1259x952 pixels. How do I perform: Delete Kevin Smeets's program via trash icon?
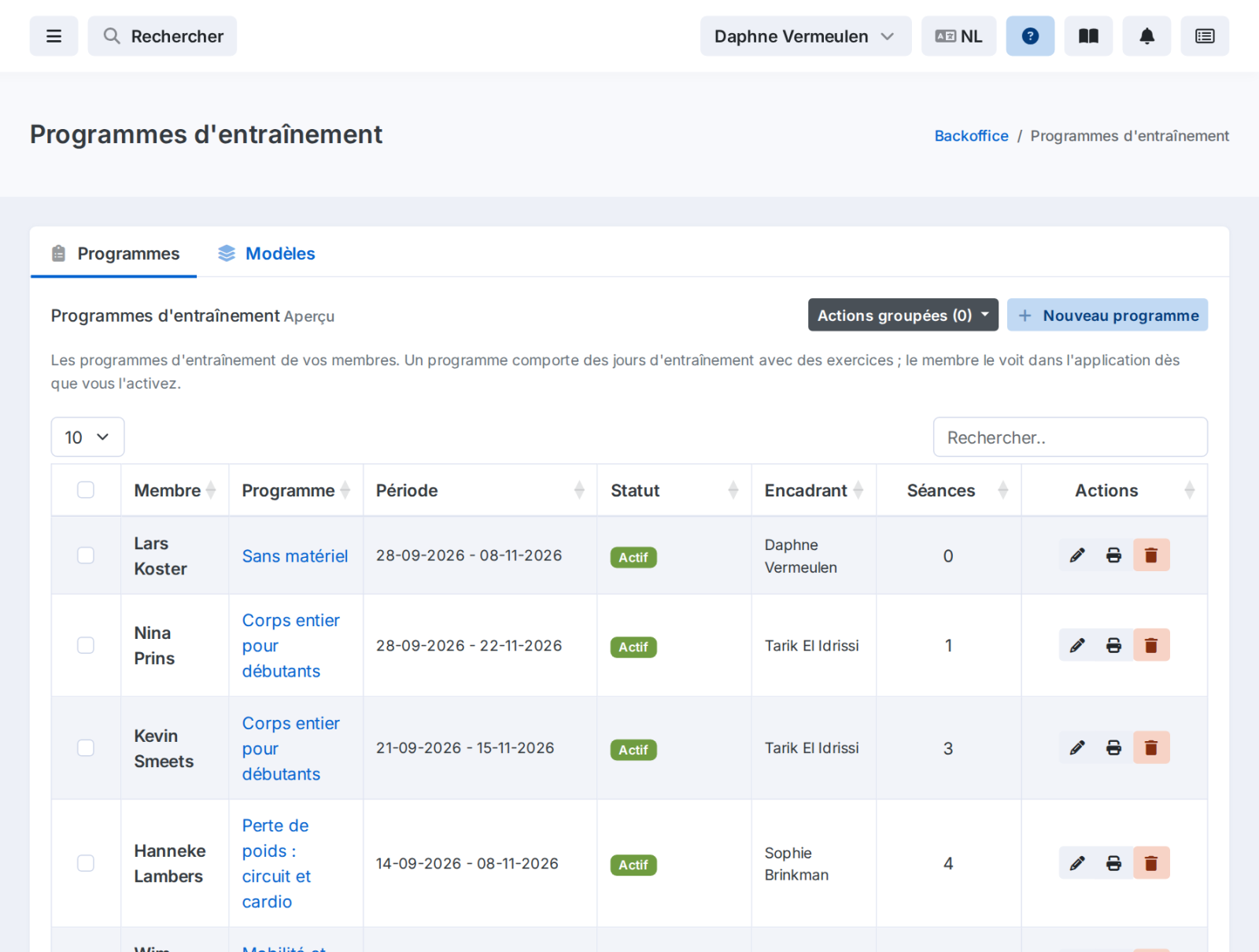click(1151, 747)
